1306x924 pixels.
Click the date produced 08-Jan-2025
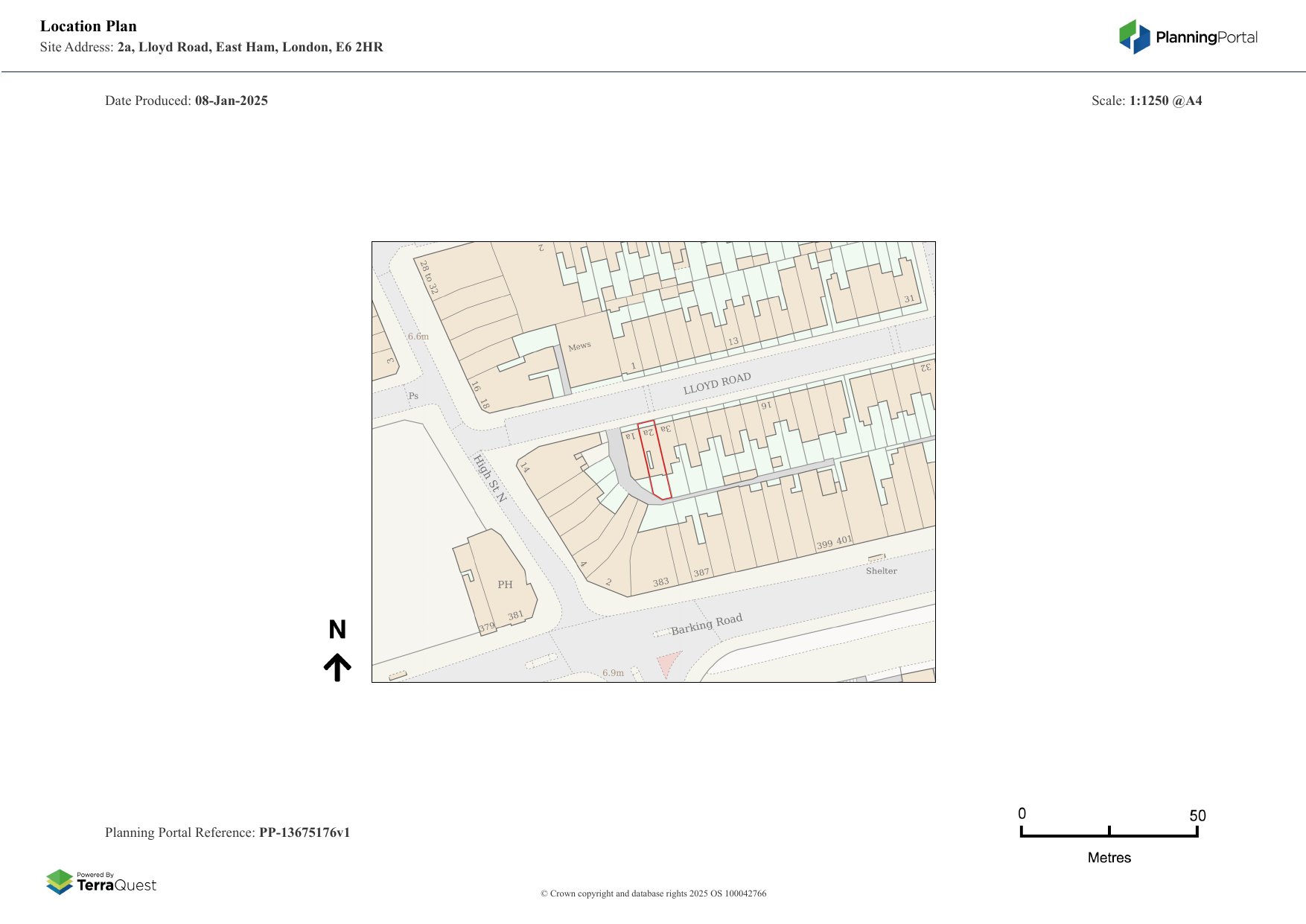pyautogui.click(x=231, y=101)
